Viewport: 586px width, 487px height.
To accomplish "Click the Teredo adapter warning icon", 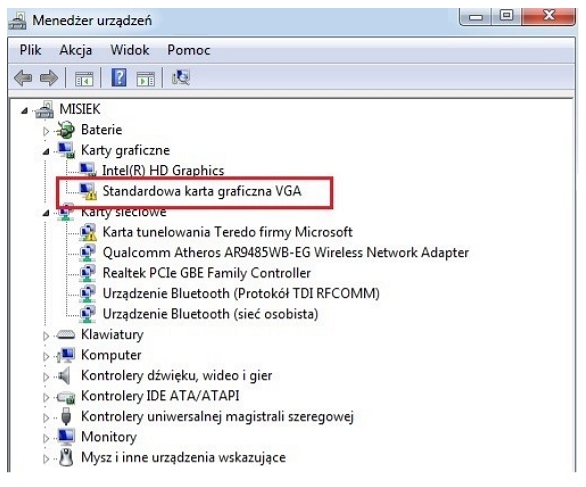I will point(88,232).
